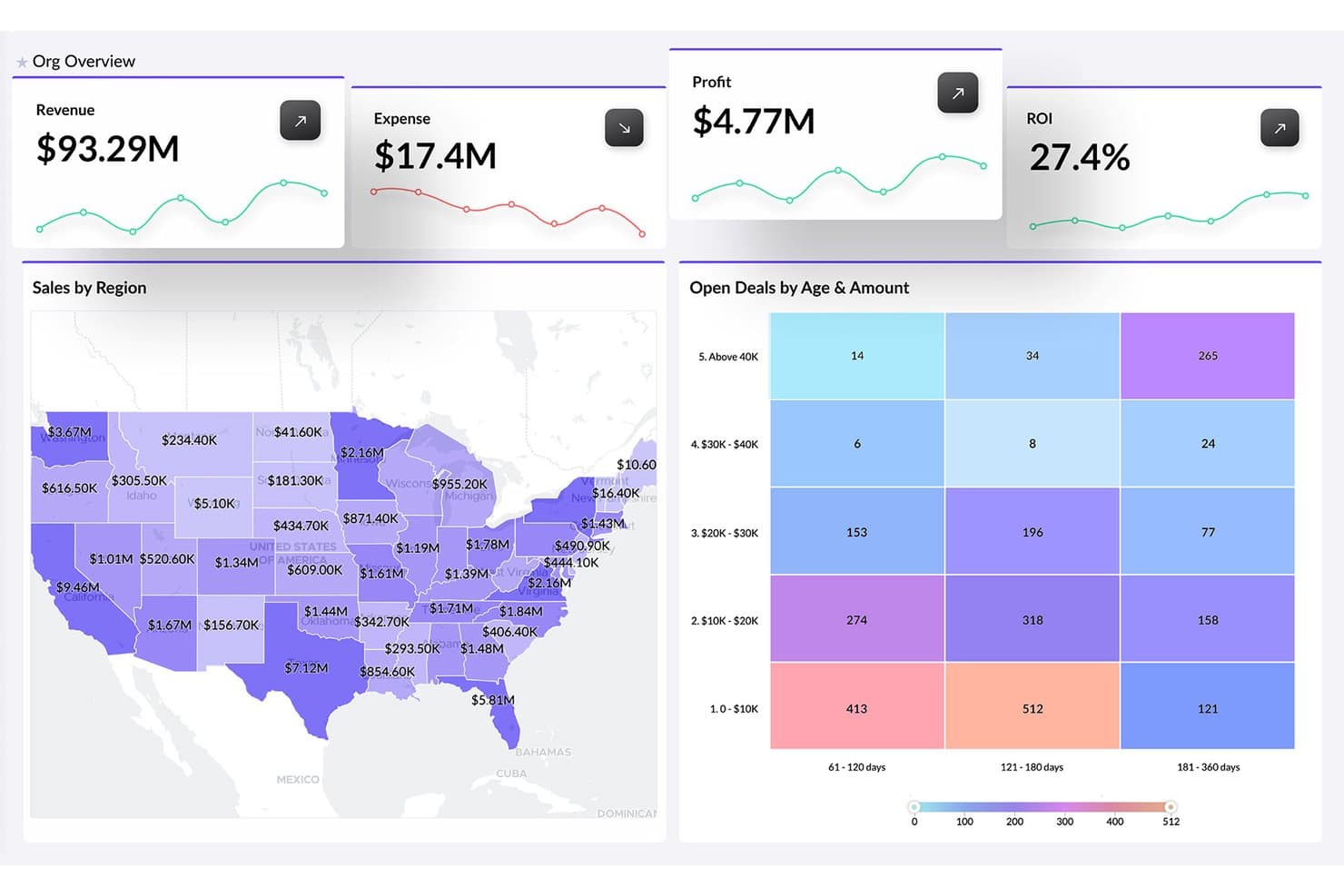Click the Revenue card trend arrow icon
1344x896 pixels.
tap(300, 121)
